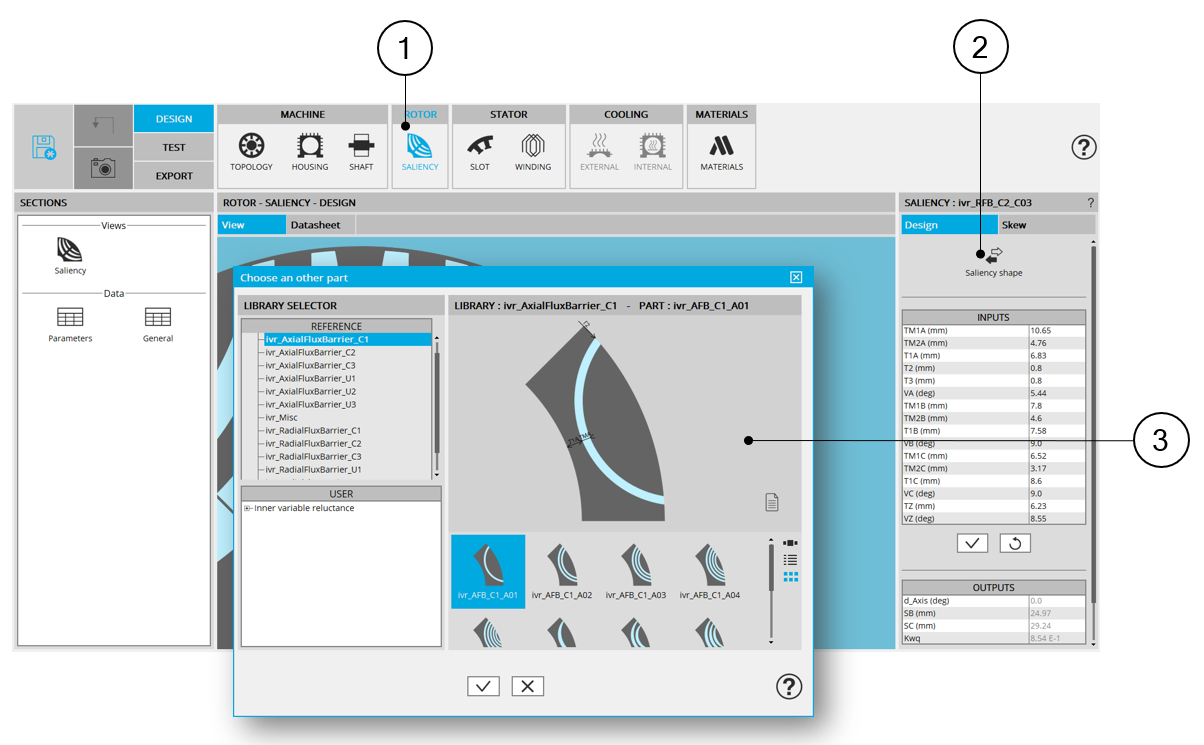The image size is (1204, 745).
Task: Open the Materials icon
Action: 721,150
